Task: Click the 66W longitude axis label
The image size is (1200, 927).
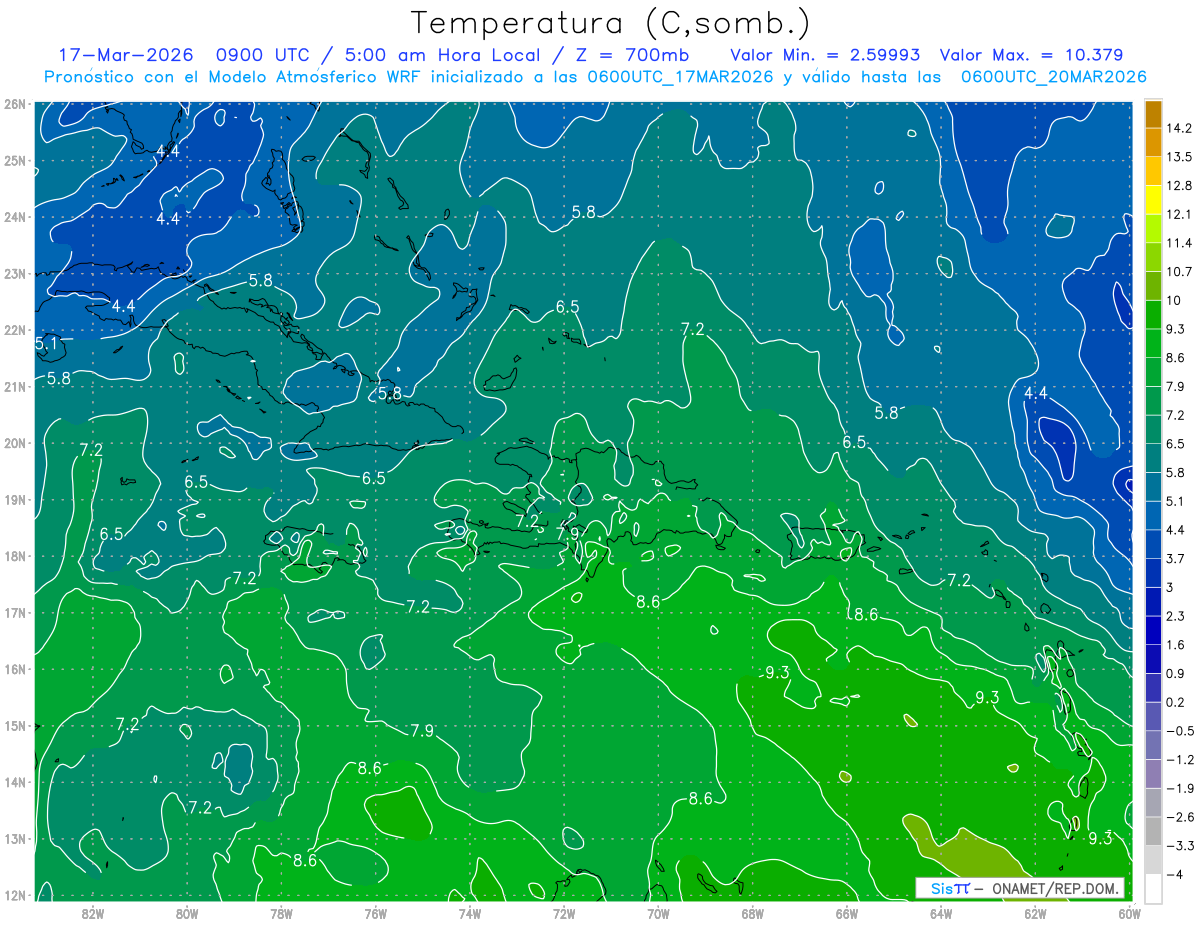Action: [x=846, y=914]
